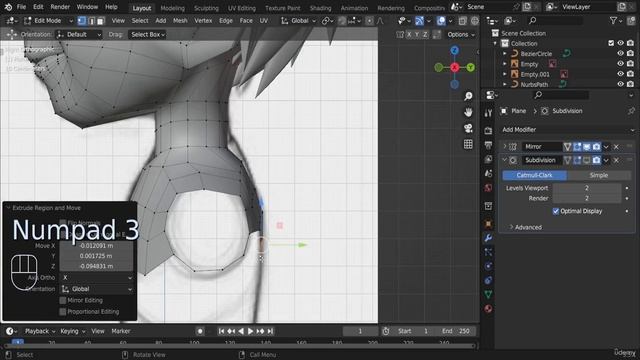The height and width of the screenshot is (360, 640).
Task: Open the Render menu
Action: click(60, 7)
